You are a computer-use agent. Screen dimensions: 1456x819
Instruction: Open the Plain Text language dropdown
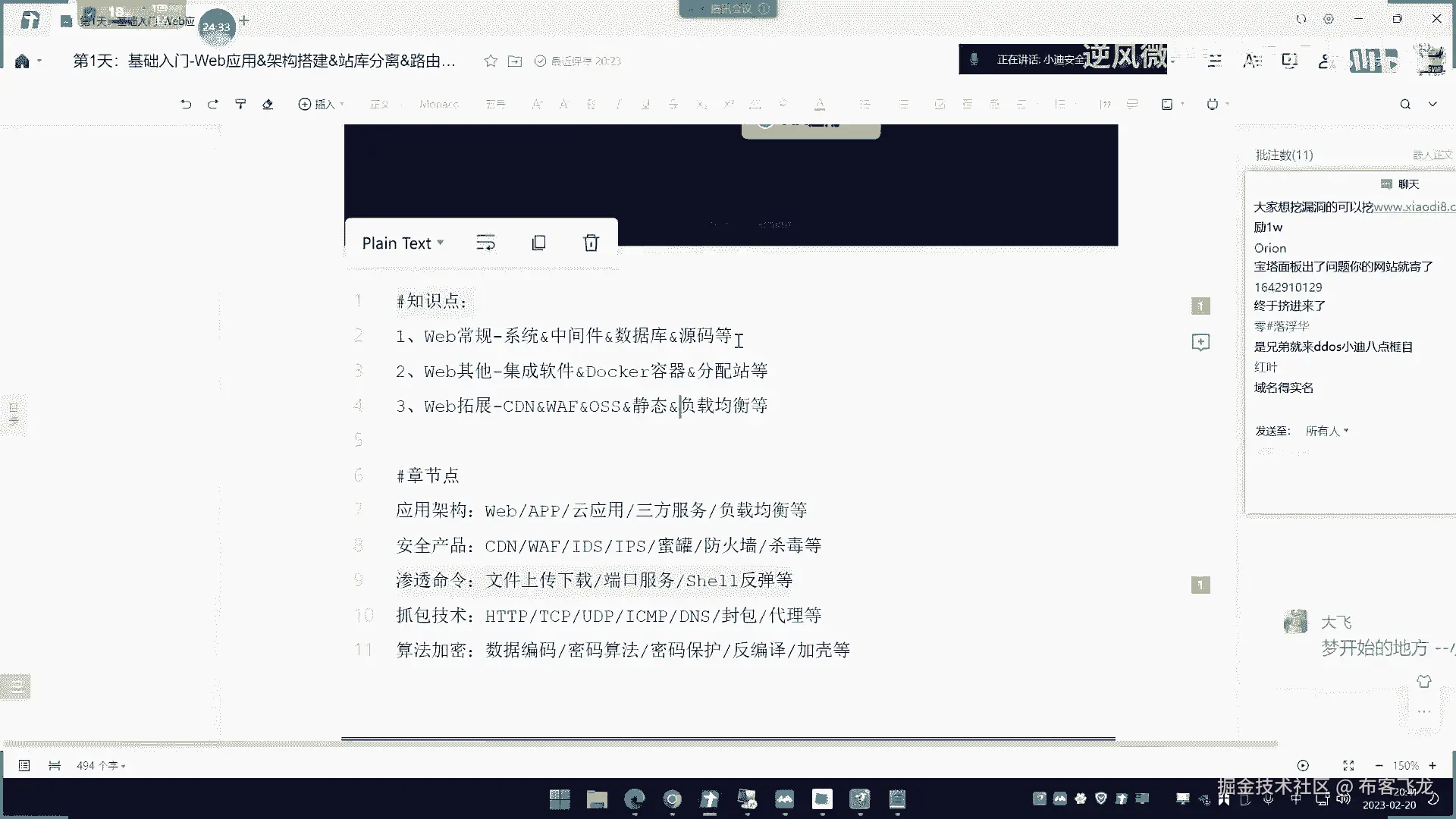click(403, 243)
